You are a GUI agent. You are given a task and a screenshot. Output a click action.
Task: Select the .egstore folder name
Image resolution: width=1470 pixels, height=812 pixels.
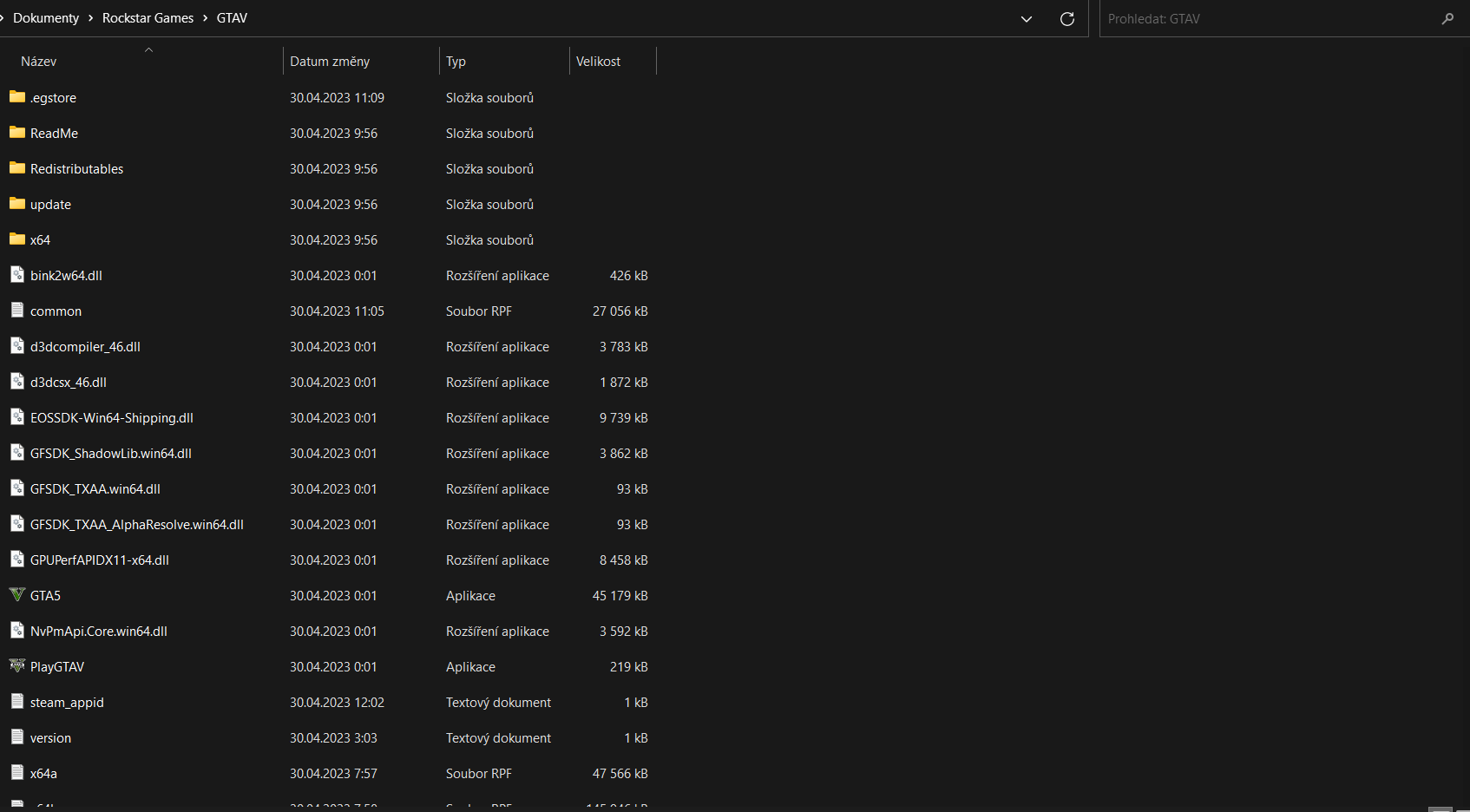53,98
